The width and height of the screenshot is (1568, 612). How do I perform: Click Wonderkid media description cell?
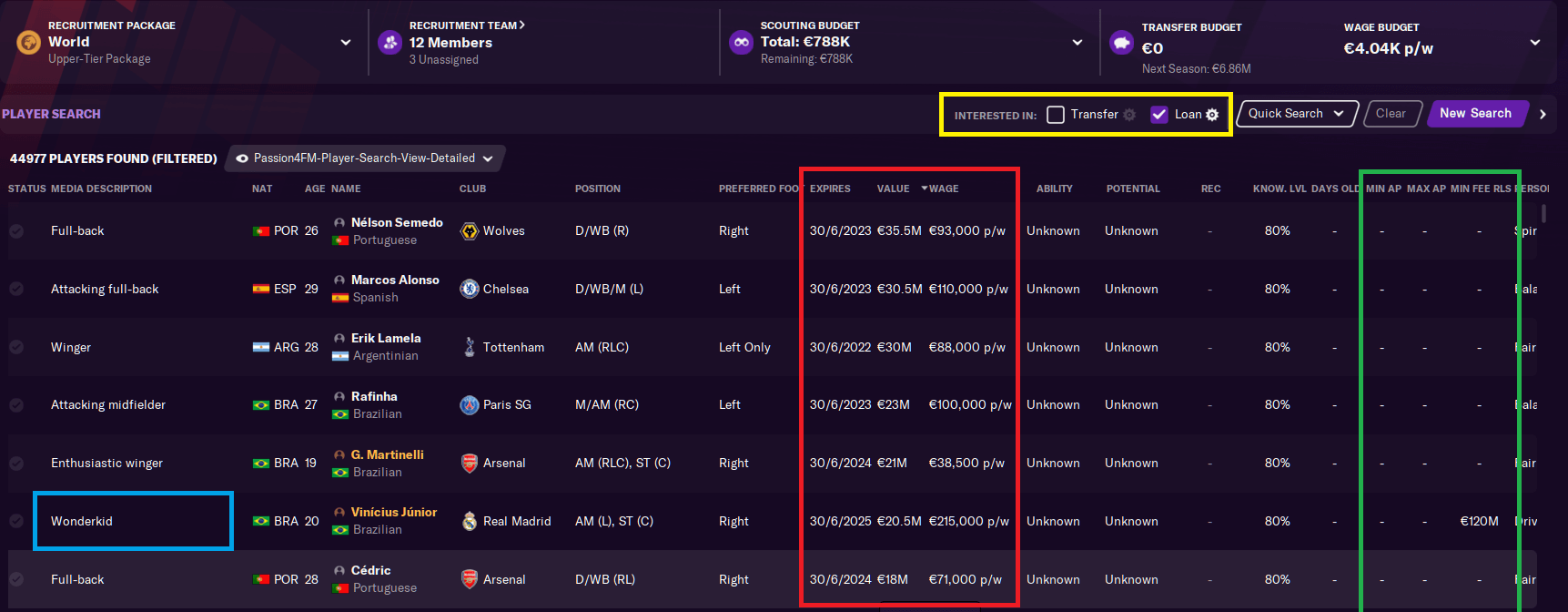coord(82,521)
